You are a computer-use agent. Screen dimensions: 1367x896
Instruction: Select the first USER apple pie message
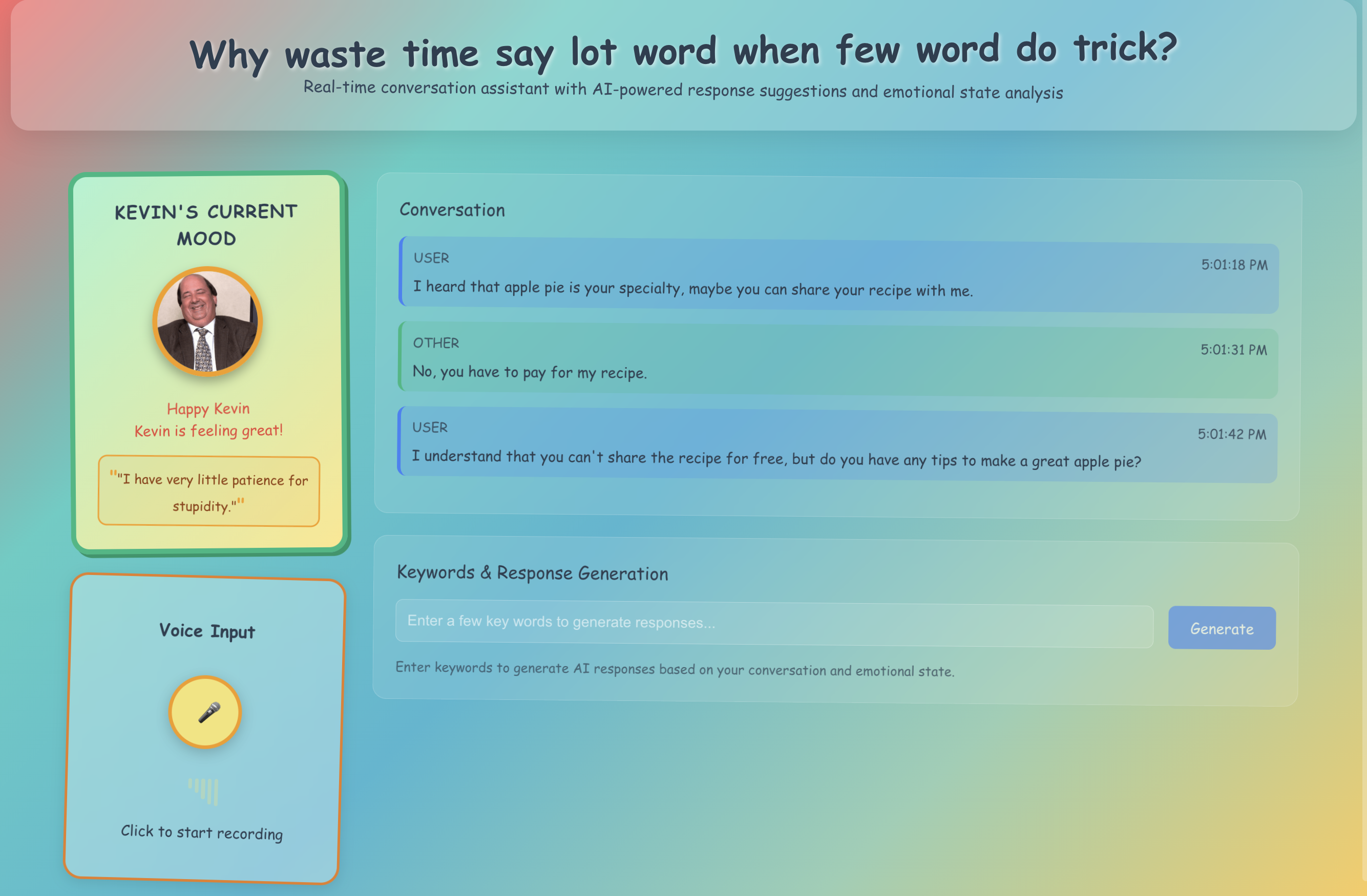(692, 288)
